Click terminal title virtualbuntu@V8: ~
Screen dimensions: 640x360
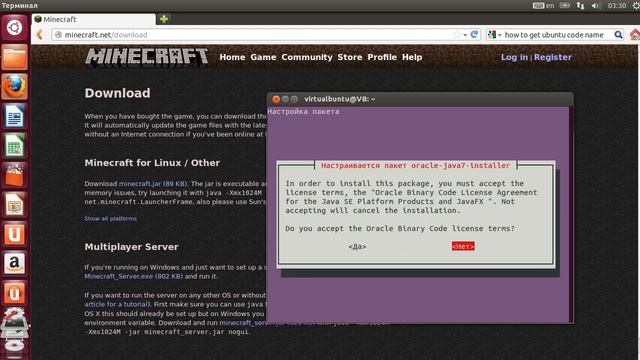point(340,99)
